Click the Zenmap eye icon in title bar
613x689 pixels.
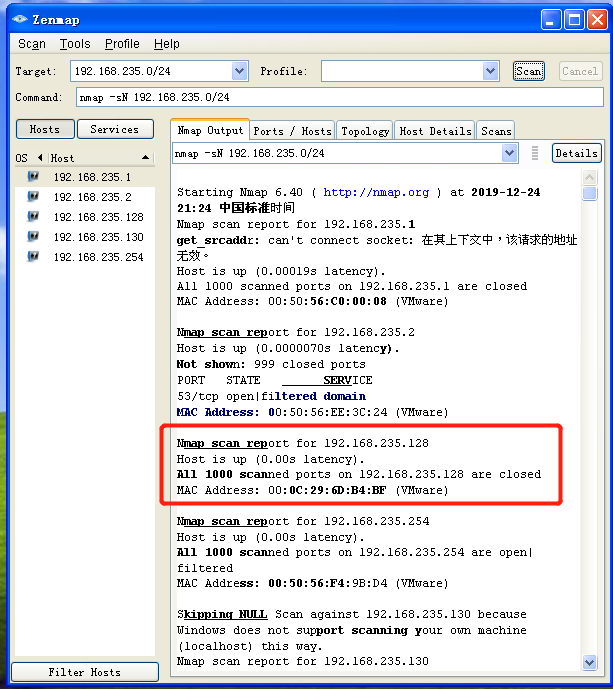pyautogui.click(x=20, y=19)
